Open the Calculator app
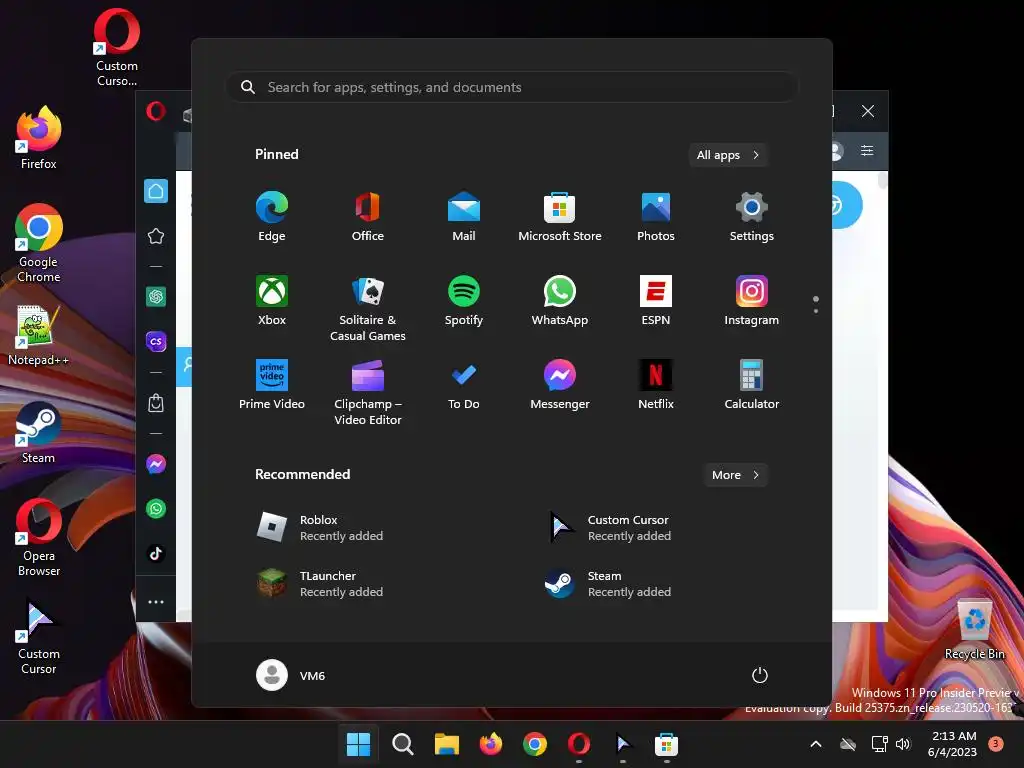The width and height of the screenshot is (1024, 768). (752, 385)
